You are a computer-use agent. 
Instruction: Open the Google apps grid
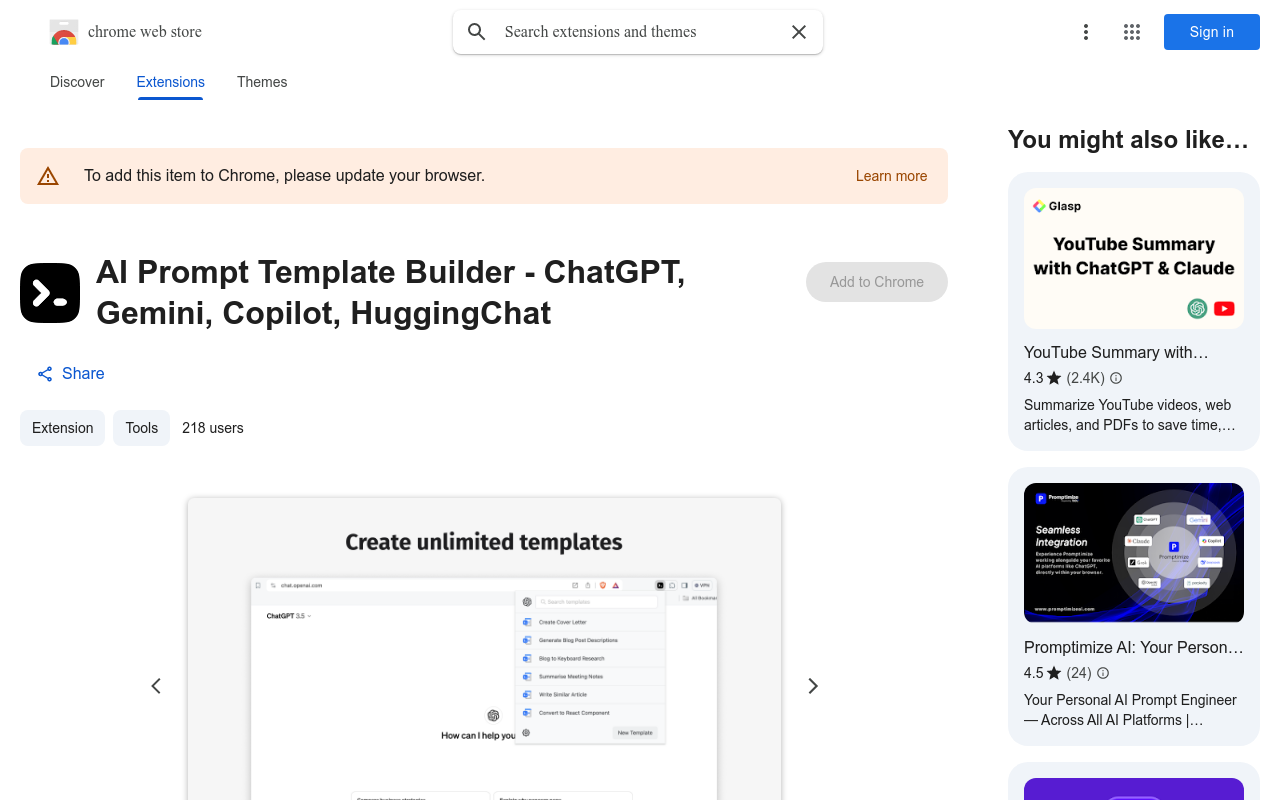tap(1132, 32)
